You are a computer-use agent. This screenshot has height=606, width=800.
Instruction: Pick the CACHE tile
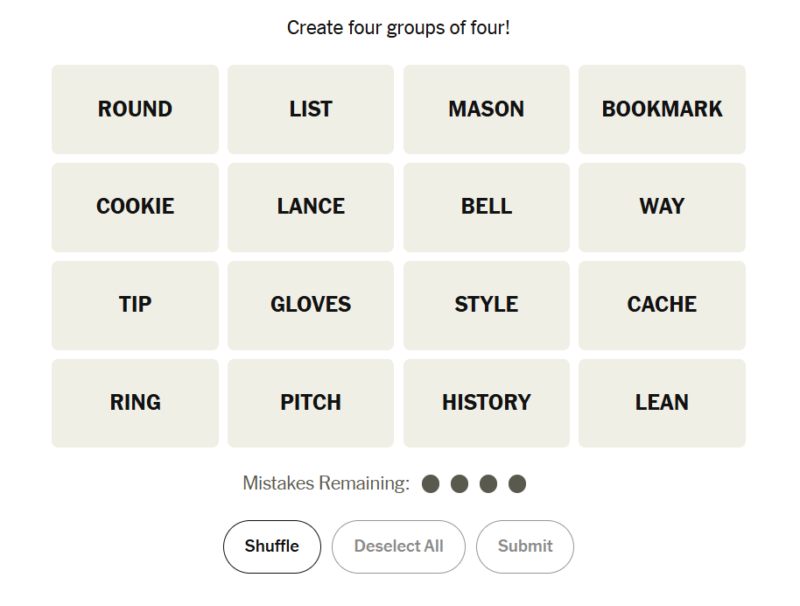pos(662,305)
